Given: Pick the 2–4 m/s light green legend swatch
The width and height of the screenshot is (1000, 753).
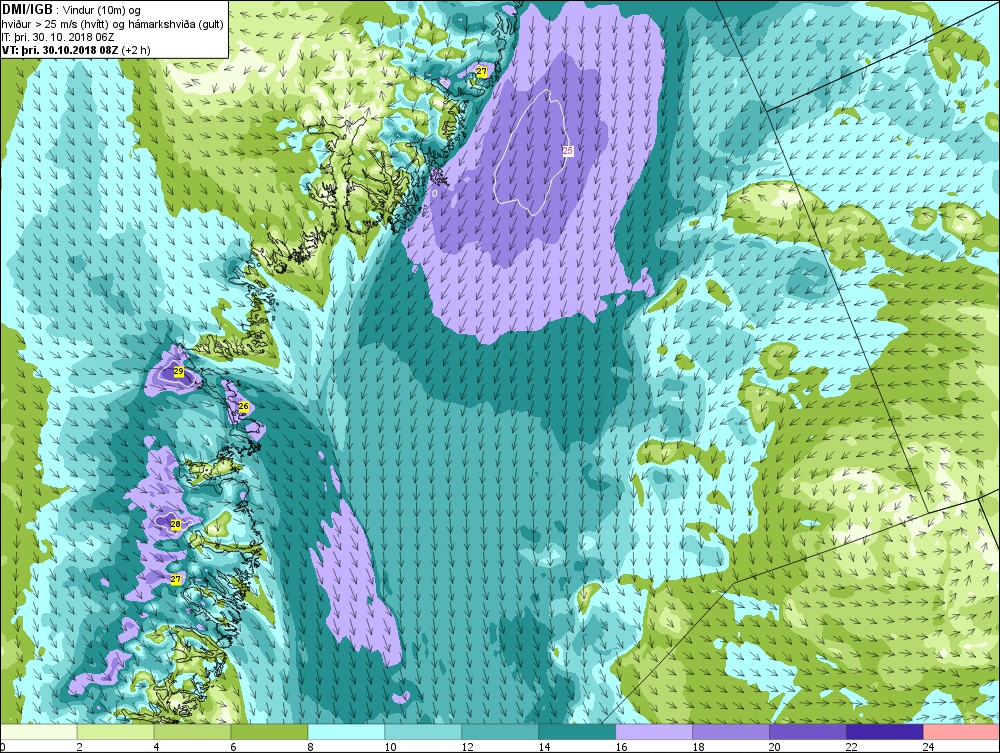Looking at the screenshot, I should click(115, 731).
